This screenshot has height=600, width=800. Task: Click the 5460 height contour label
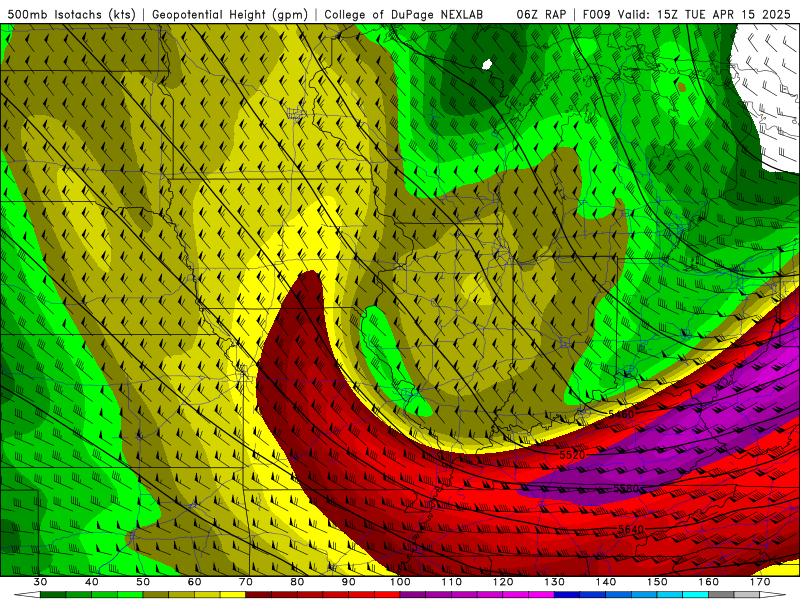[621, 414]
